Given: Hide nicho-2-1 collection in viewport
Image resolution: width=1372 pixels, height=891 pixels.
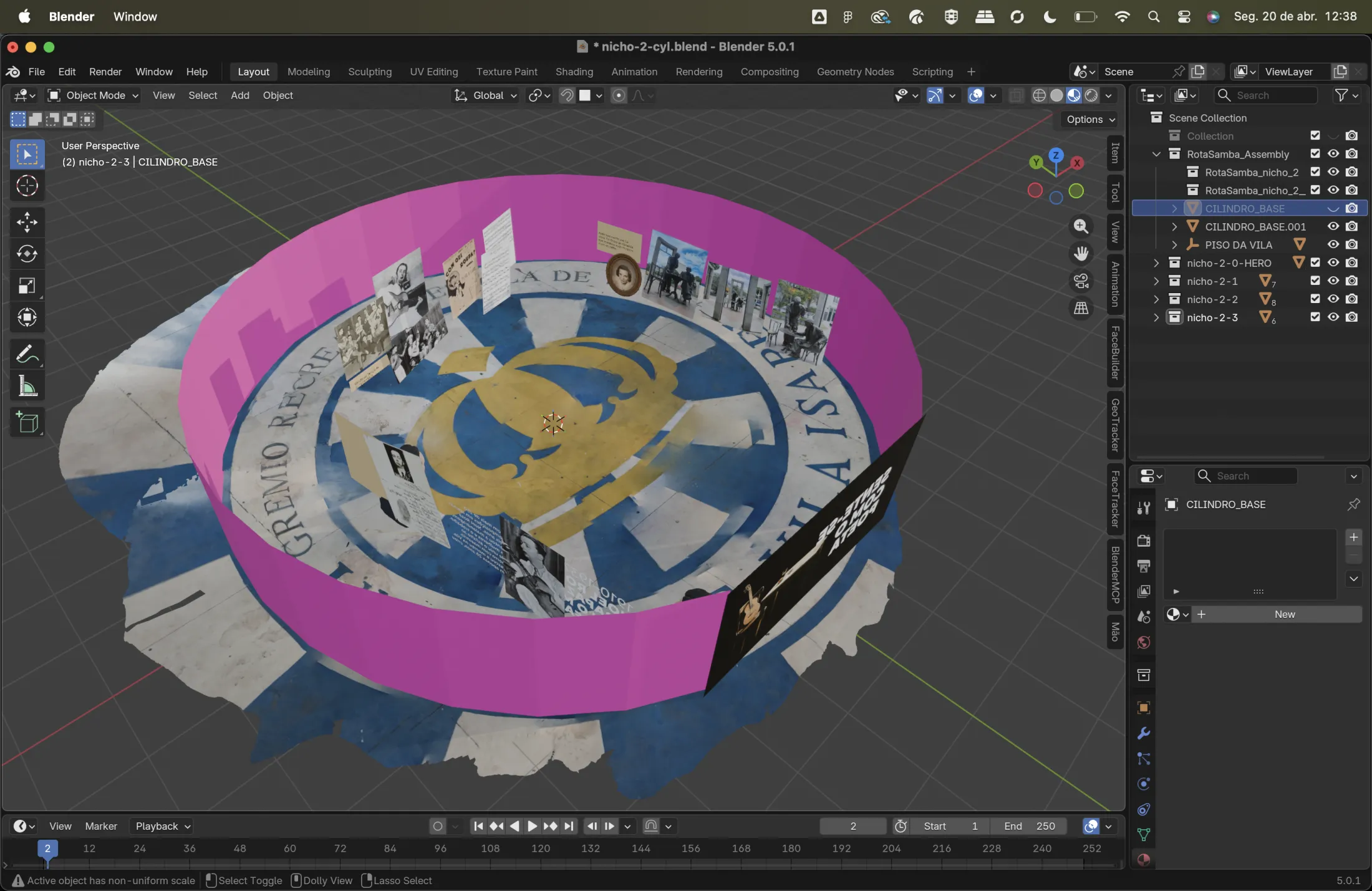Looking at the screenshot, I should (1333, 281).
